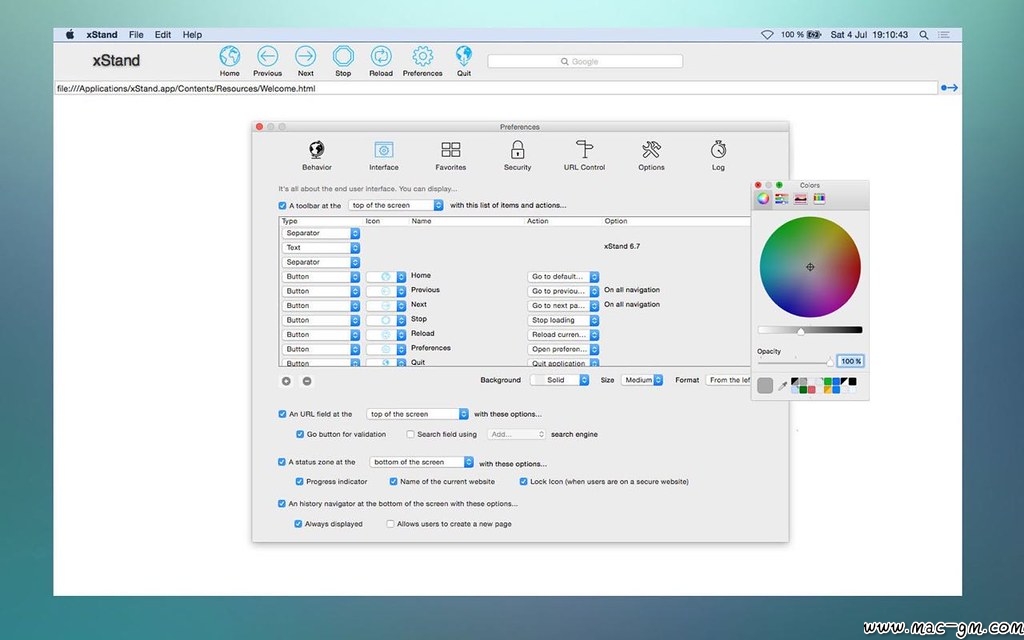Open the 'Reload curren...' action dropdown

click(563, 334)
